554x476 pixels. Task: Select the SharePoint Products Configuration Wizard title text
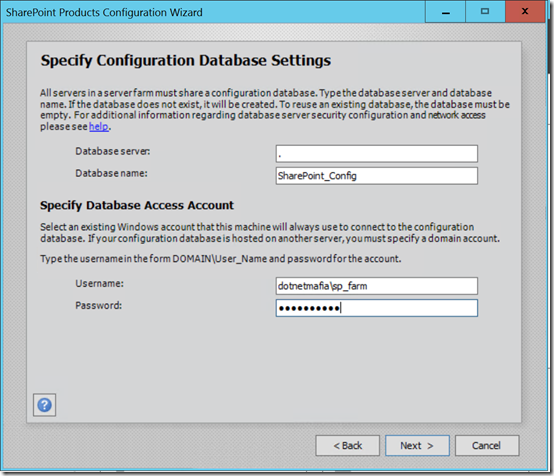tap(104, 12)
